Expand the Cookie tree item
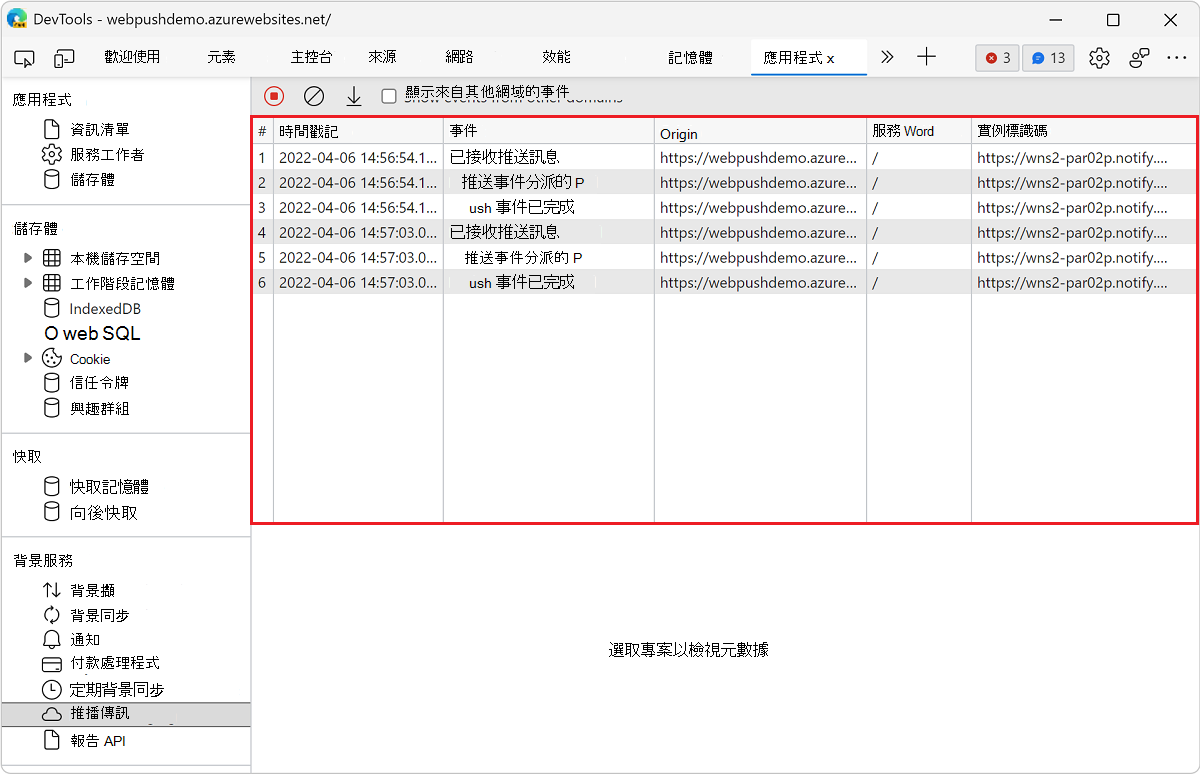Screen dimensions: 1200x774 [29, 358]
